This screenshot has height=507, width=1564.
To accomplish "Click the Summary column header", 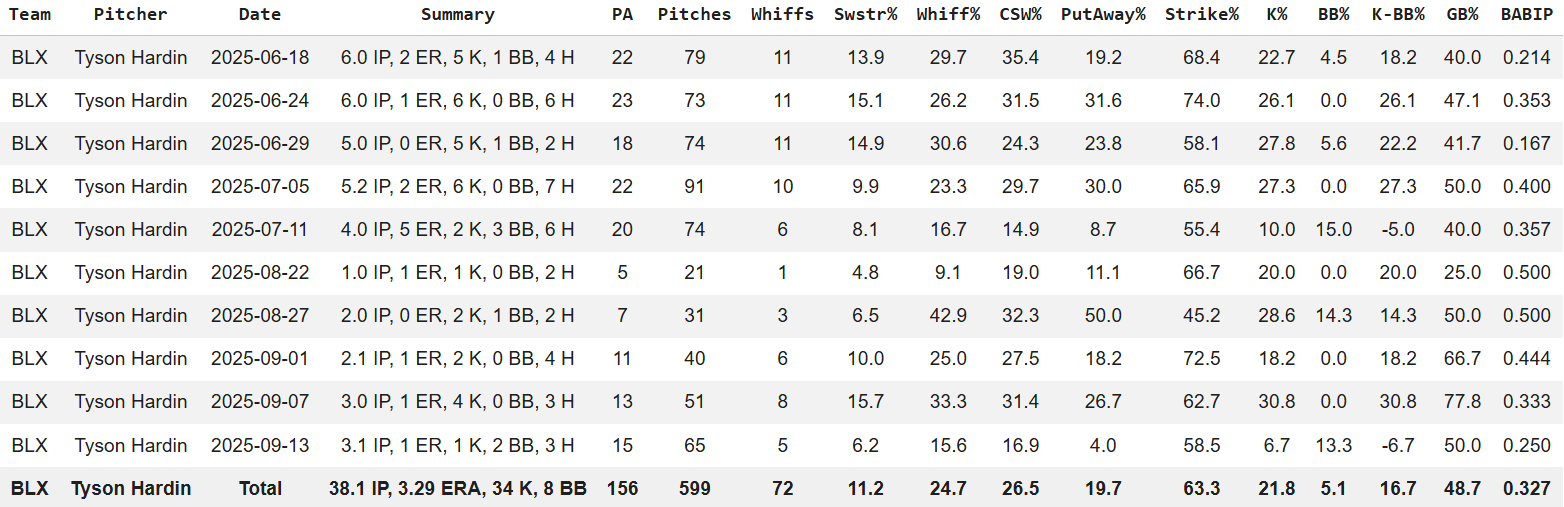I will click(457, 15).
